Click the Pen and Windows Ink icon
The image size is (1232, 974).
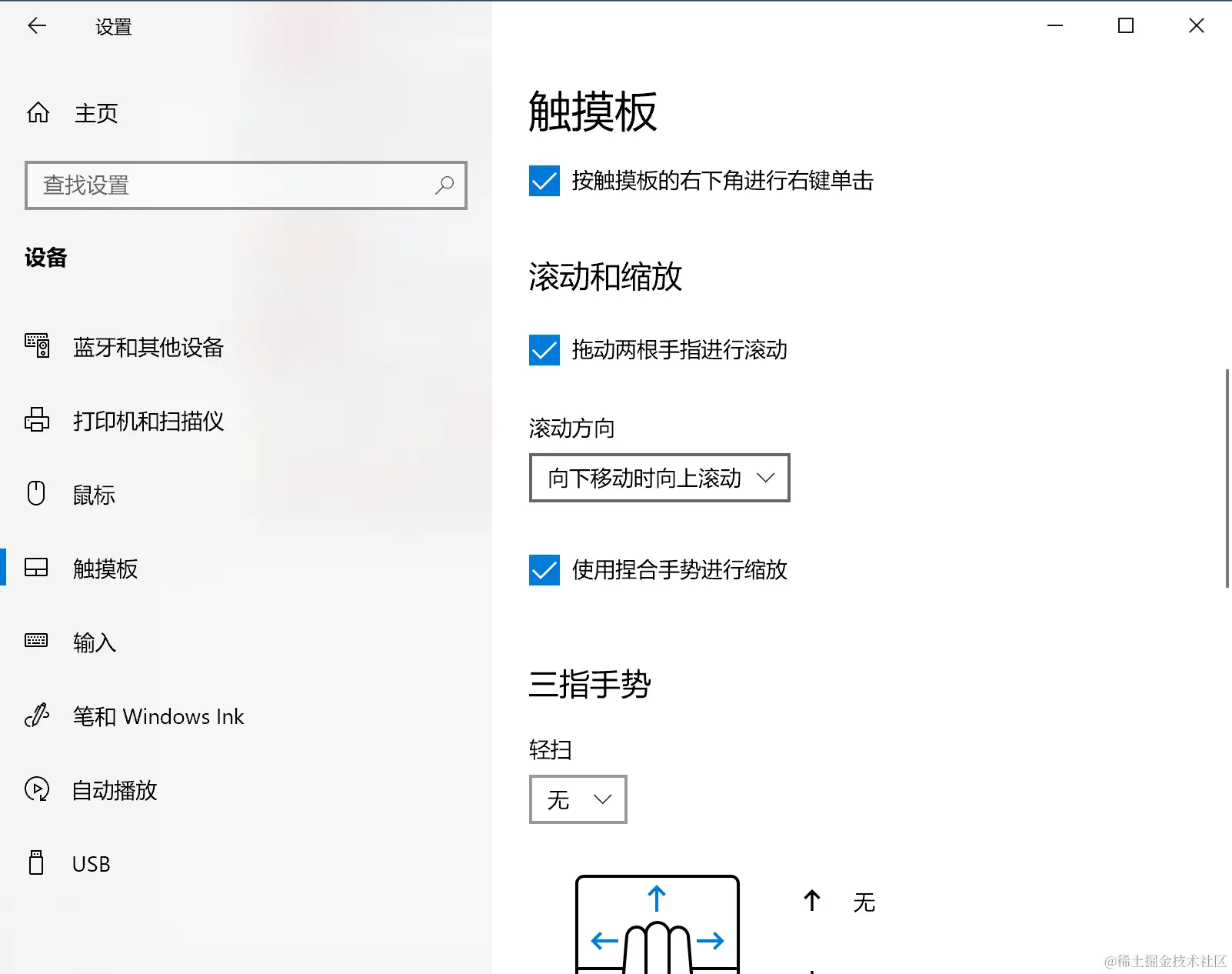pos(36,715)
